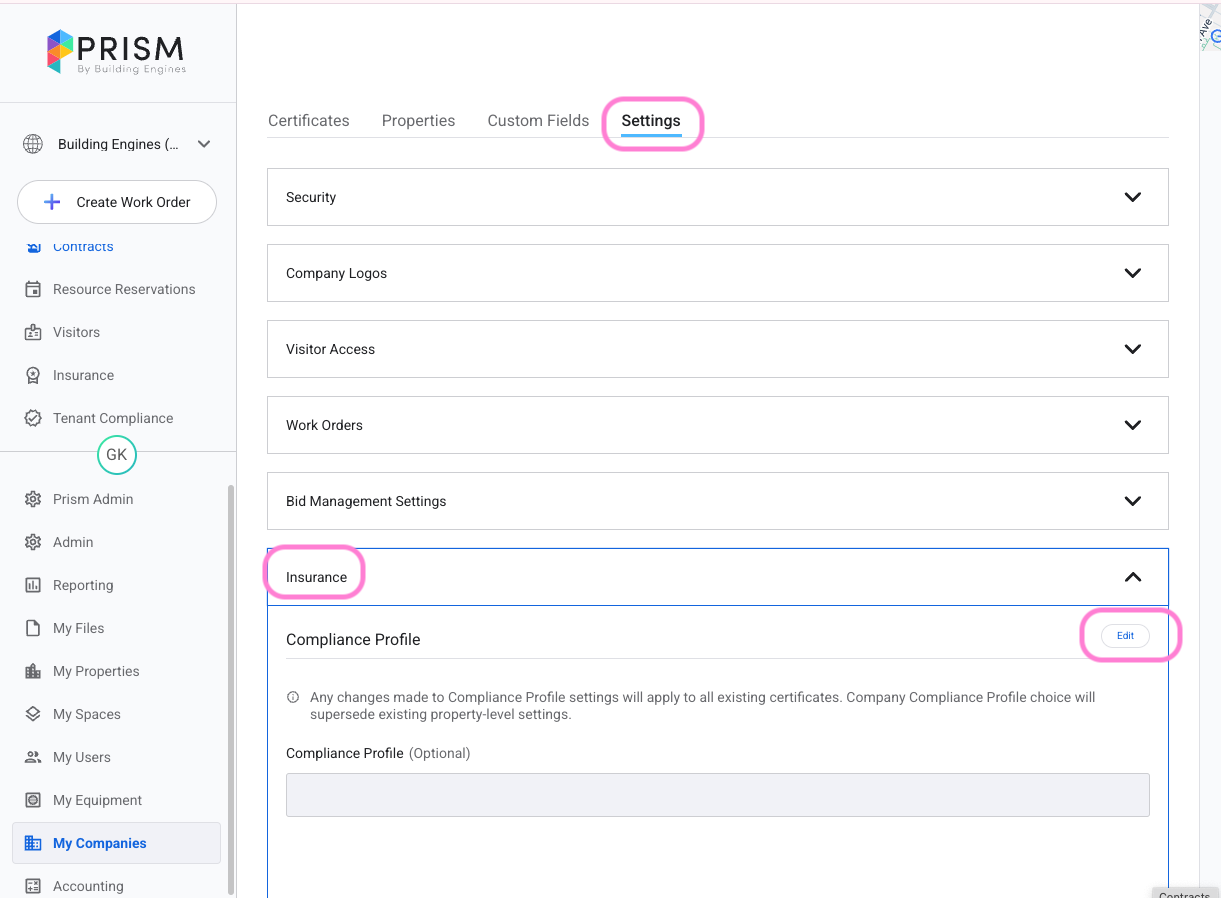
Task: Click the Create Work Order button
Action: click(x=117, y=202)
